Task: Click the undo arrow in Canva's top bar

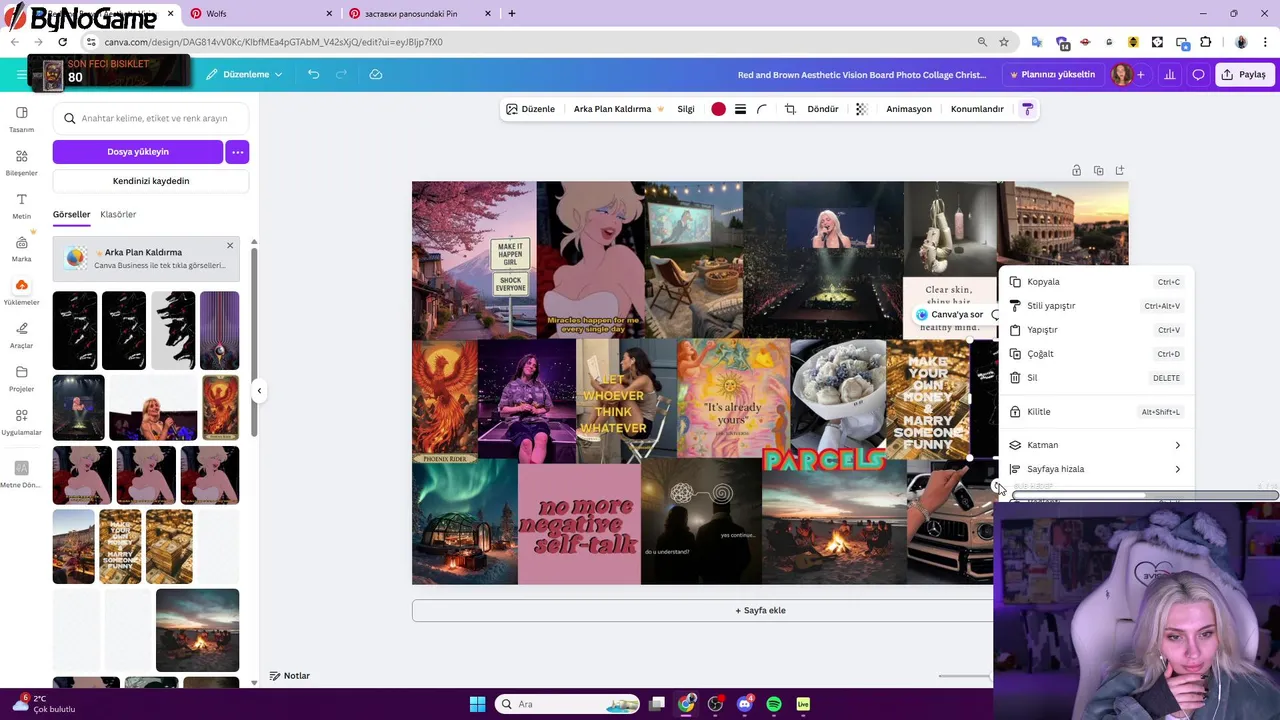Action: (x=313, y=74)
